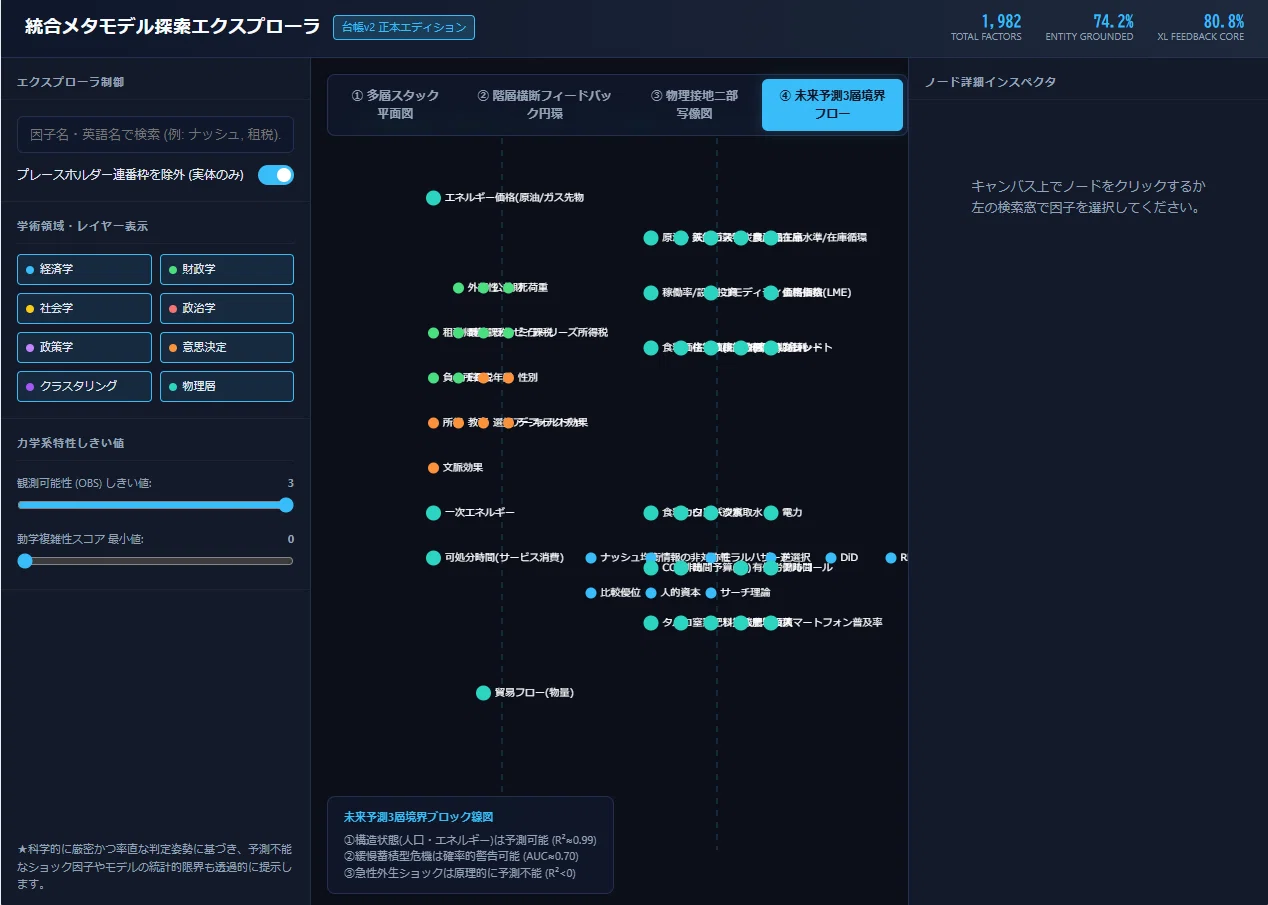Toggle the 物理層 layer filter

pos(227,386)
